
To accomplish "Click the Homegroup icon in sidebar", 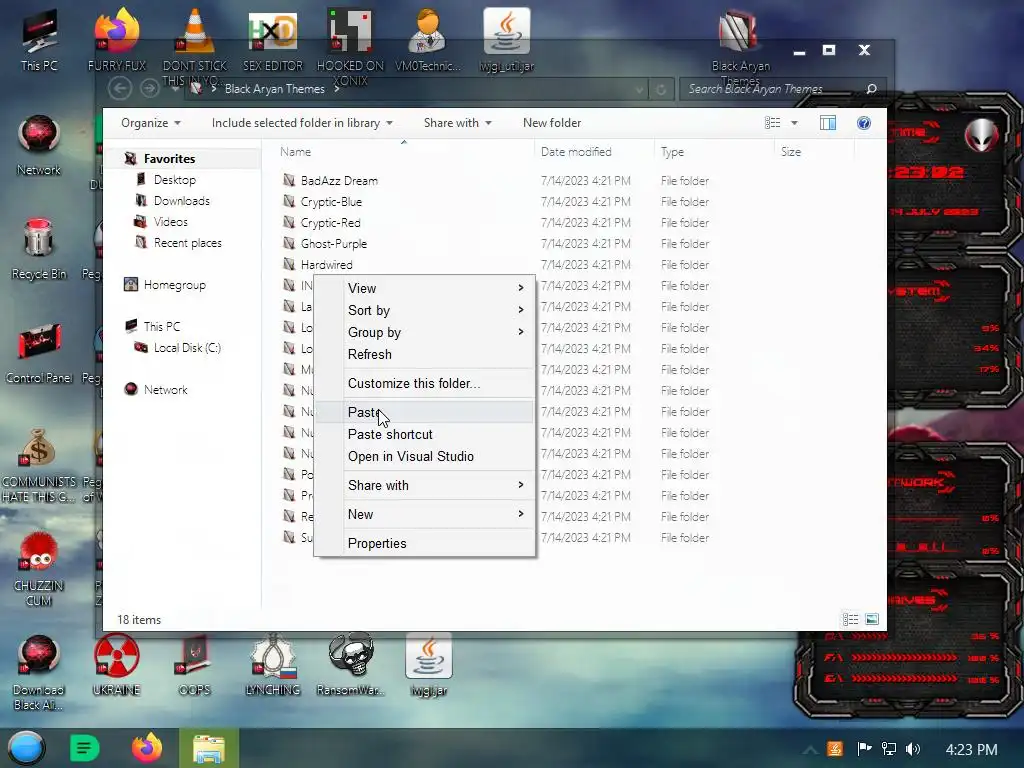I will click(x=131, y=285).
